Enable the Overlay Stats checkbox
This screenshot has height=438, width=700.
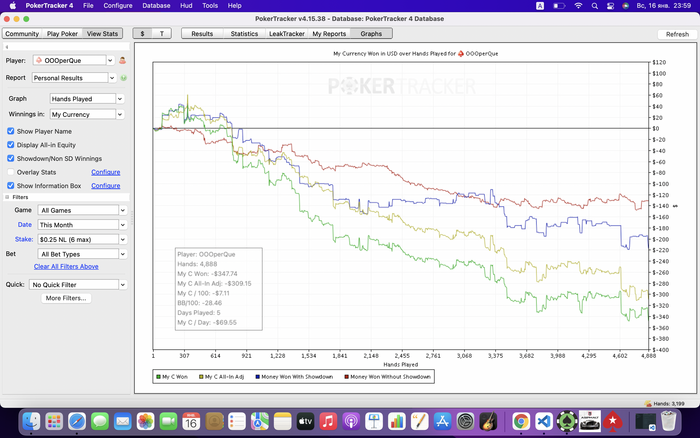[x=11, y=172]
